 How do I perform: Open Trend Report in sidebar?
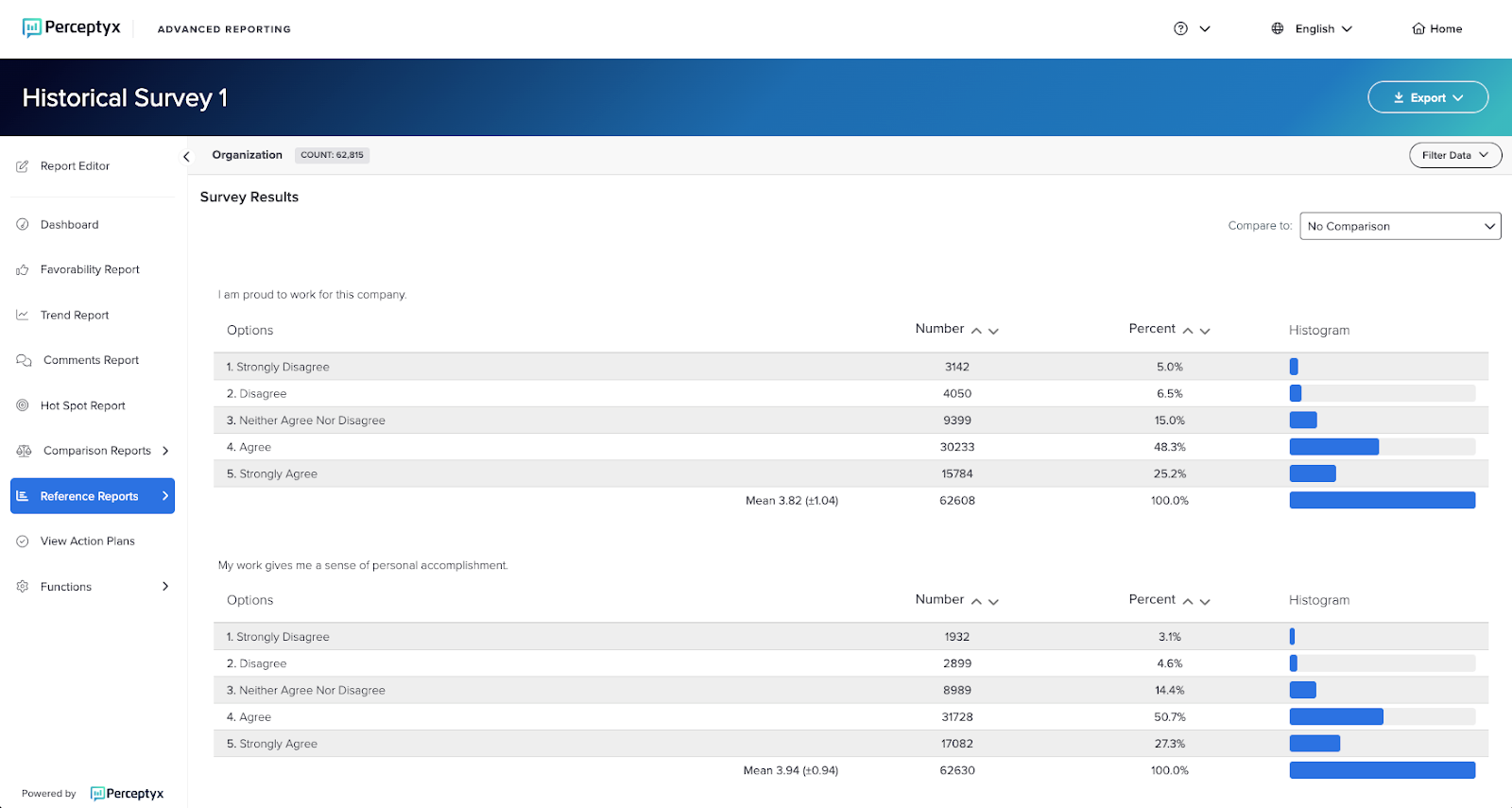(x=75, y=316)
